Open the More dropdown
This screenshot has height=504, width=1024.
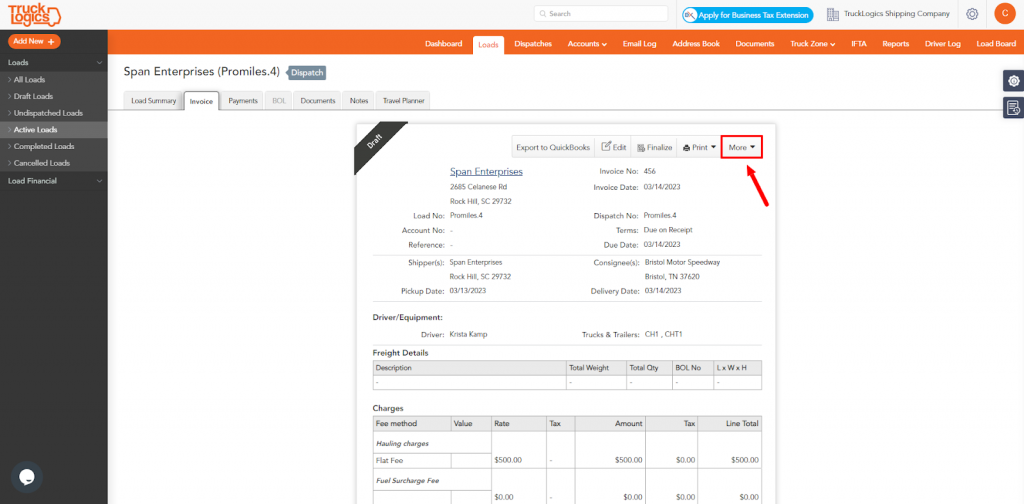[742, 148]
